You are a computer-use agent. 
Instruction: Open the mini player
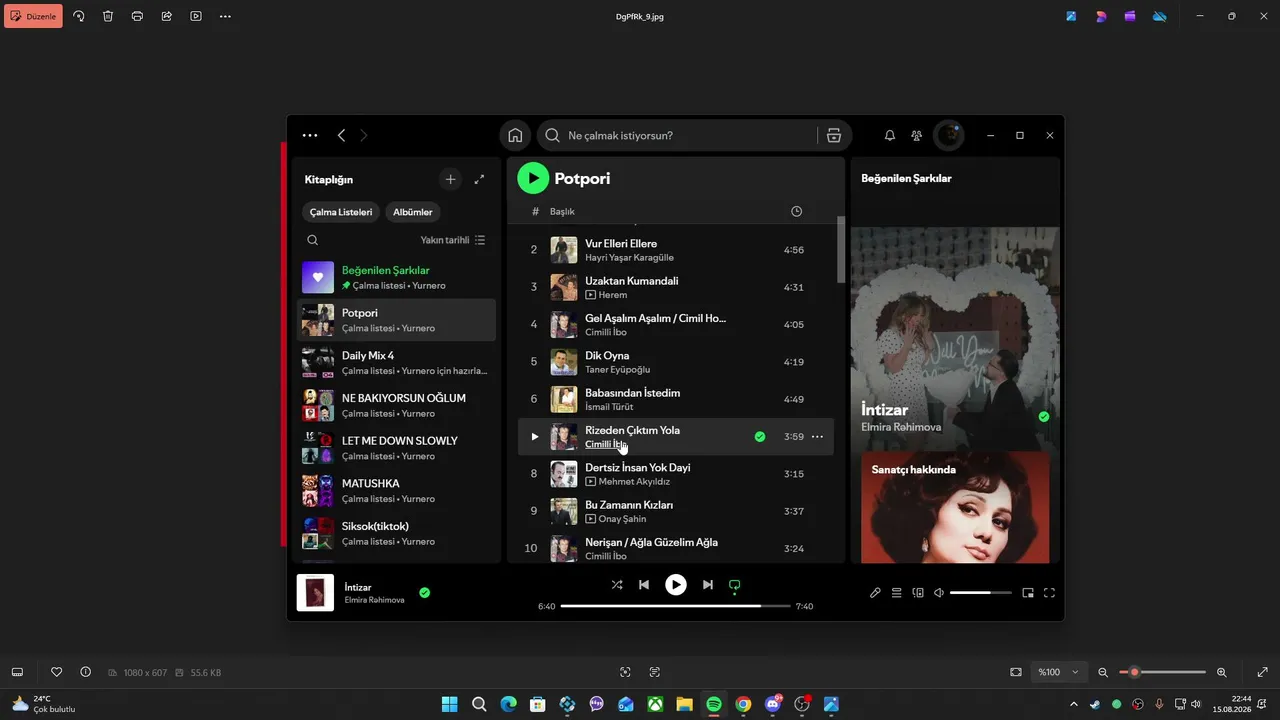pos(1028,593)
